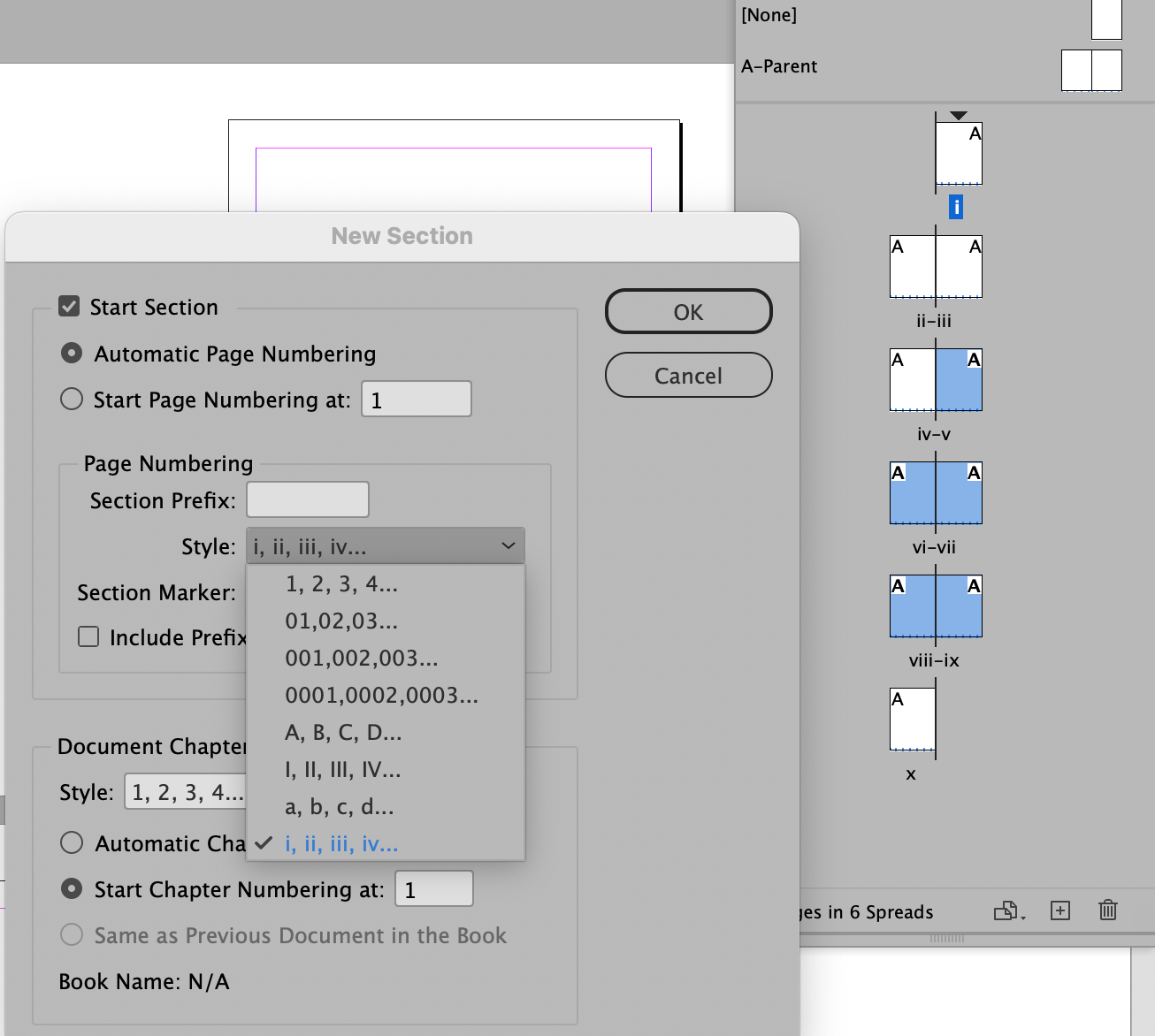Choose A, B, C, D... numbering style
Image resolution: width=1155 pixels, height=1036 pixels.
[x=343, y=732]
